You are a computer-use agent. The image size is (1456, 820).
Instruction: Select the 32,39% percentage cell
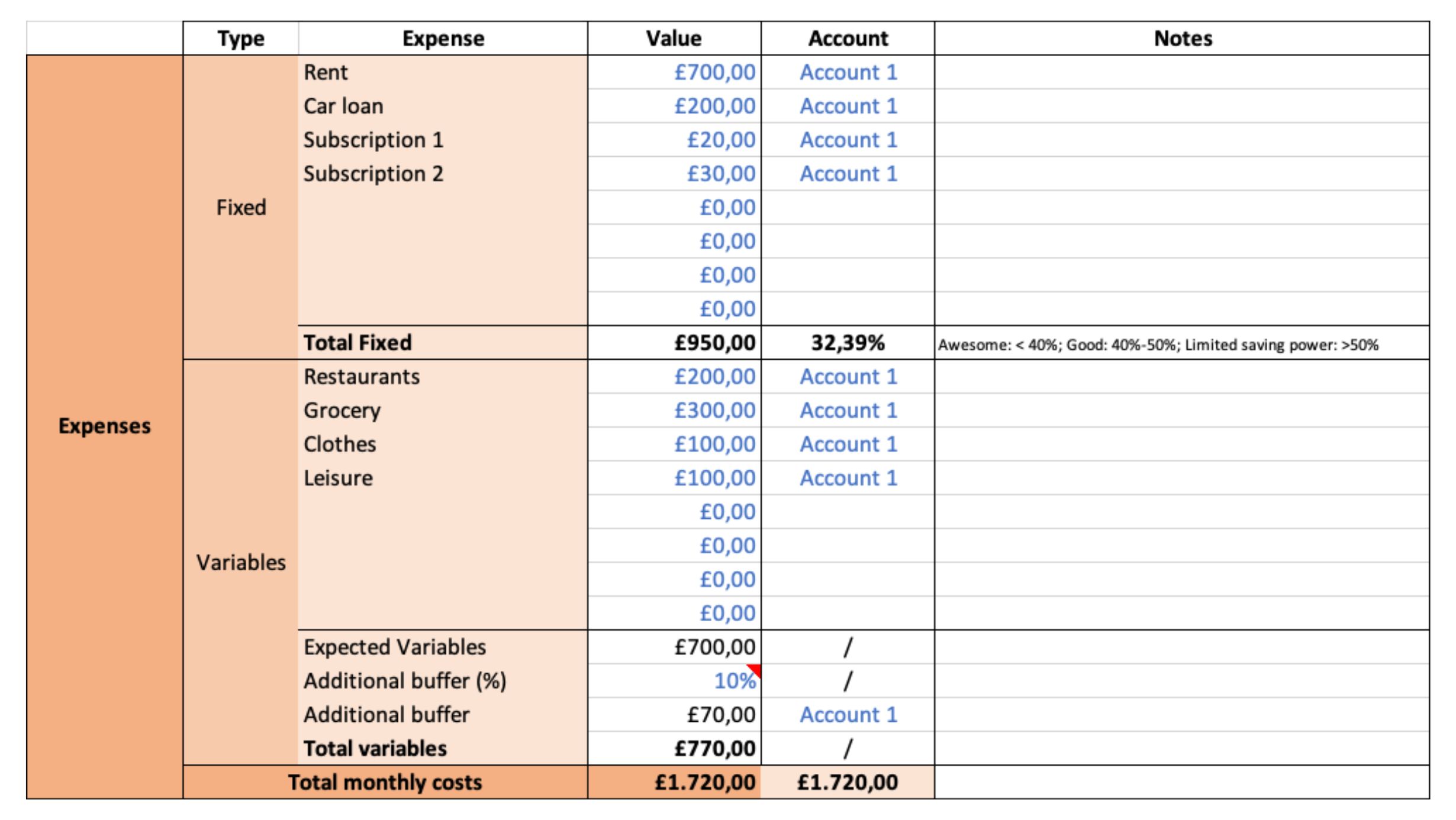click(x=848, y=343)
